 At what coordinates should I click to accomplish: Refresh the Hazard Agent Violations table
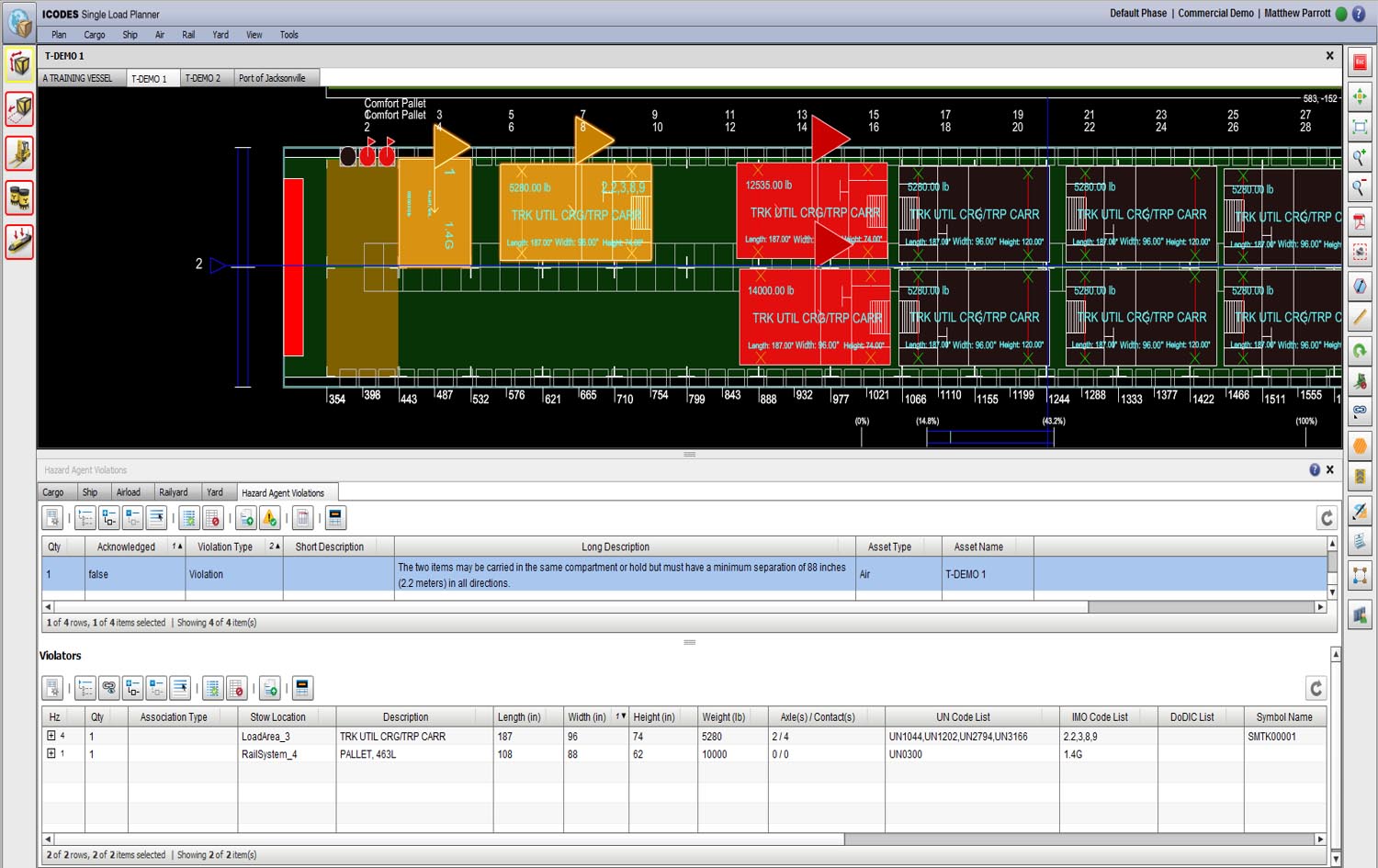(1326, 518)
